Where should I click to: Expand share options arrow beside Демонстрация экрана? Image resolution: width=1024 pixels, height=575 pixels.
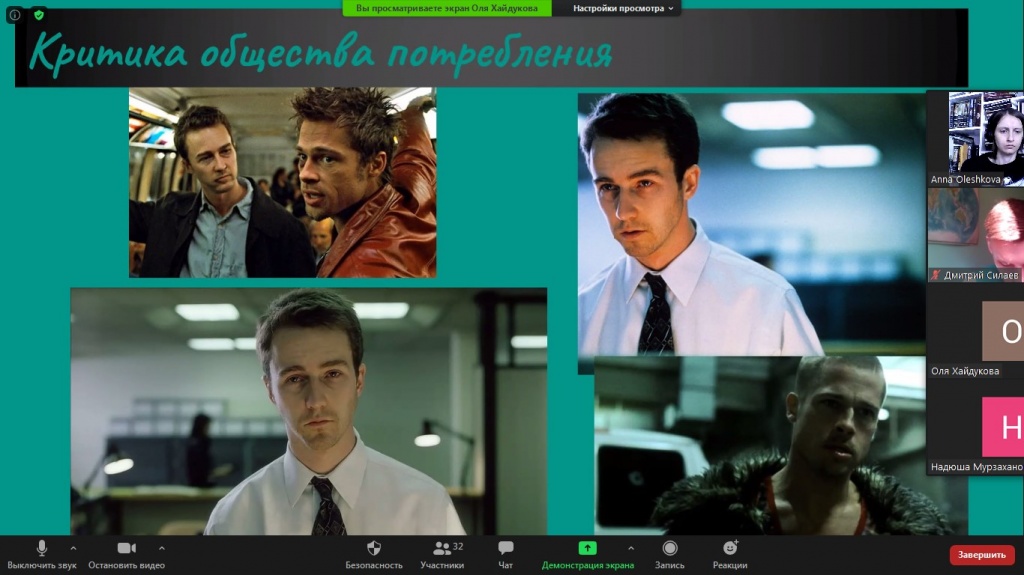(630, 548)
